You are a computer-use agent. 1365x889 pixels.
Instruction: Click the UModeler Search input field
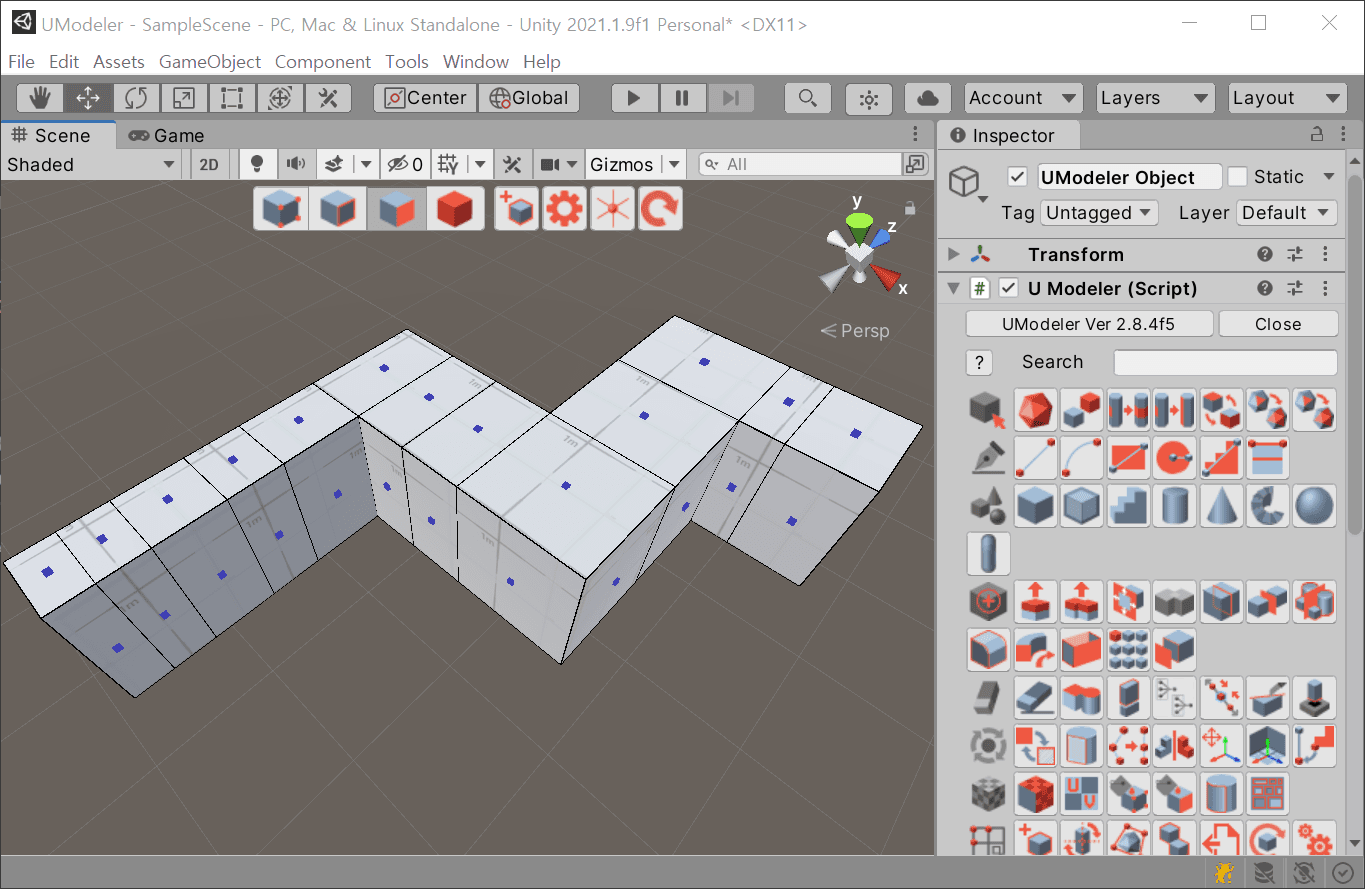tap(1225, 362)
